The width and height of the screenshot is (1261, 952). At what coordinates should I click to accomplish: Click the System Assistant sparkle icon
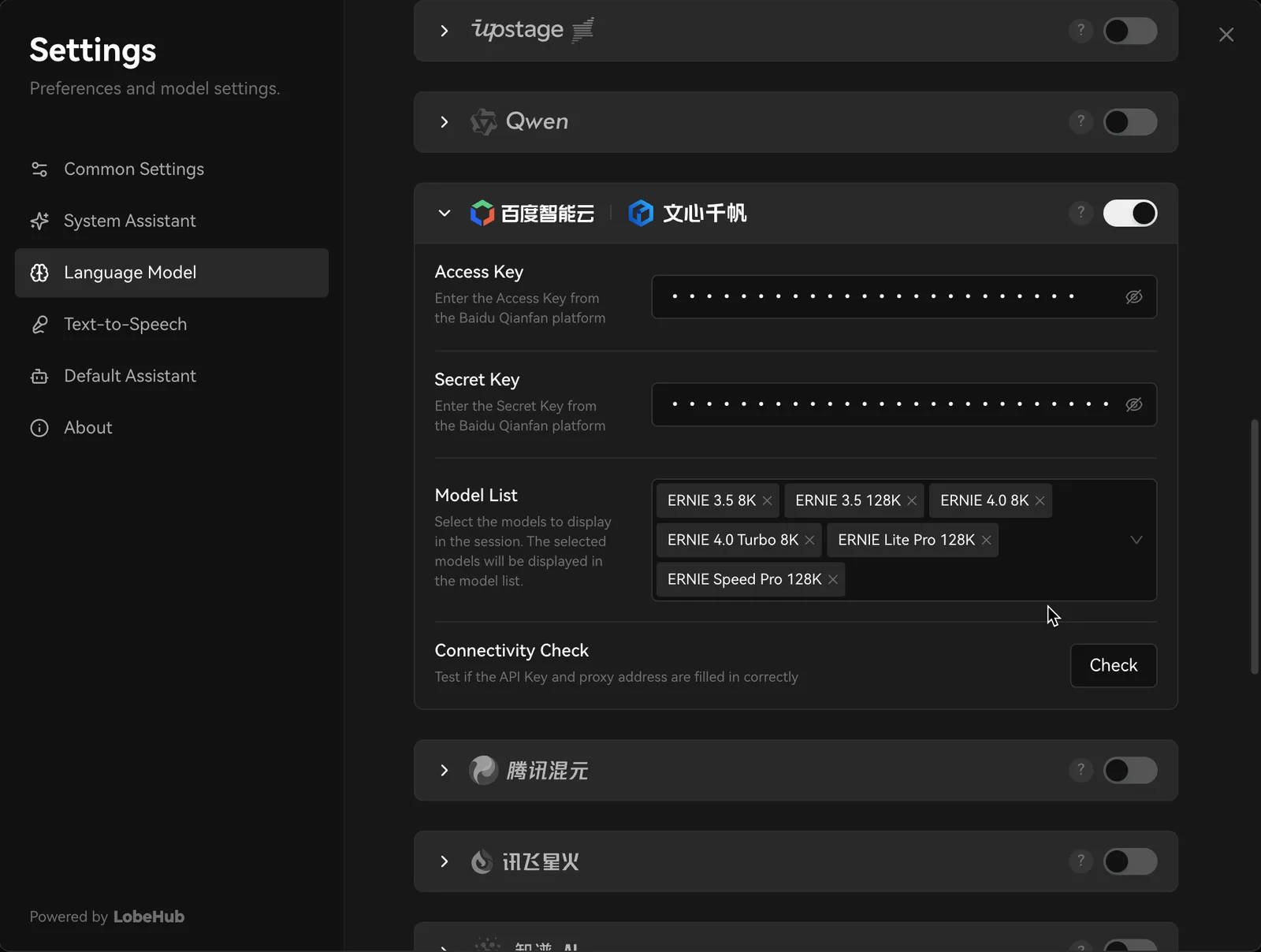pos(39,221)
